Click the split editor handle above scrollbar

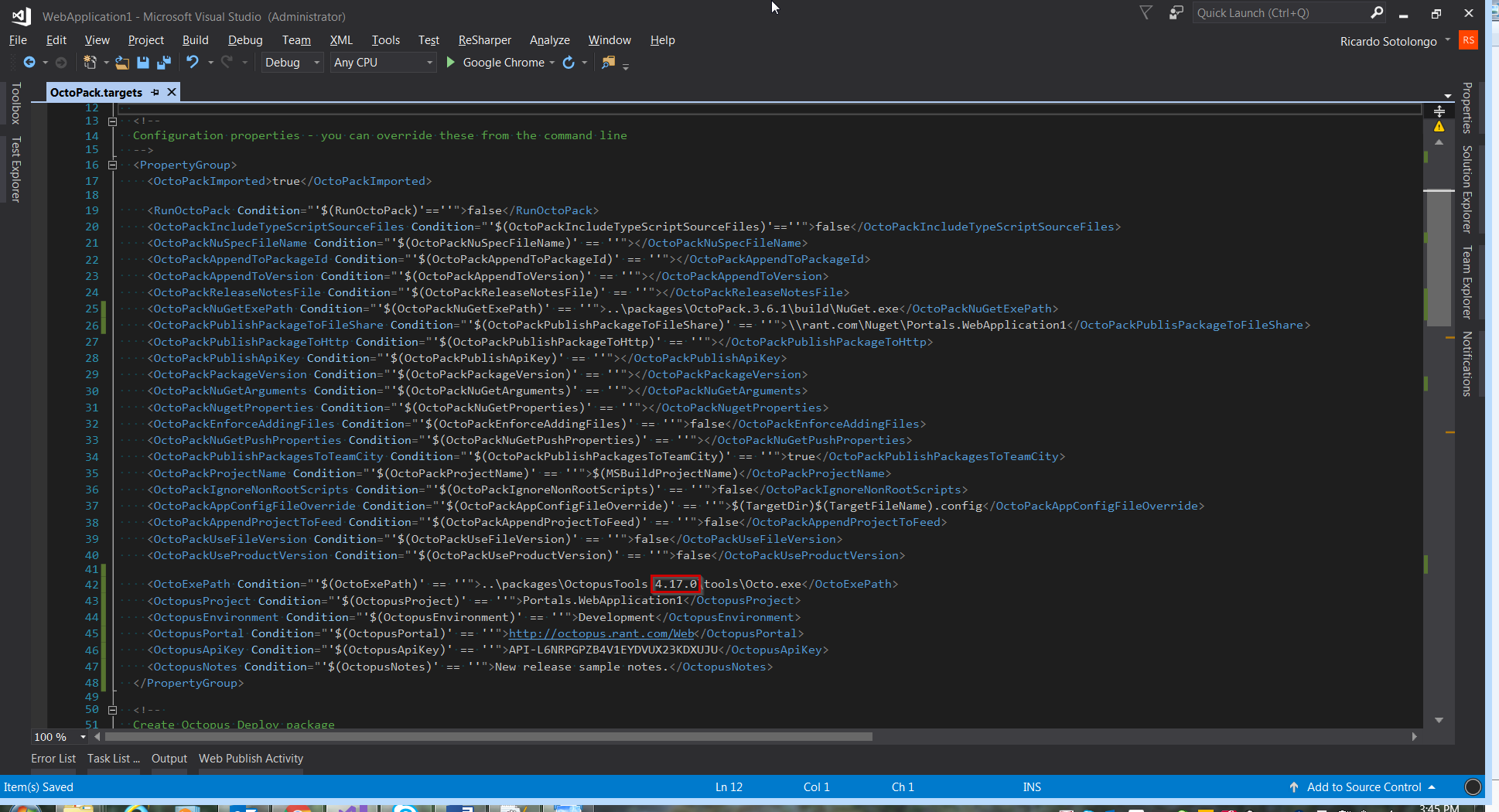[x=1439, y=111]
